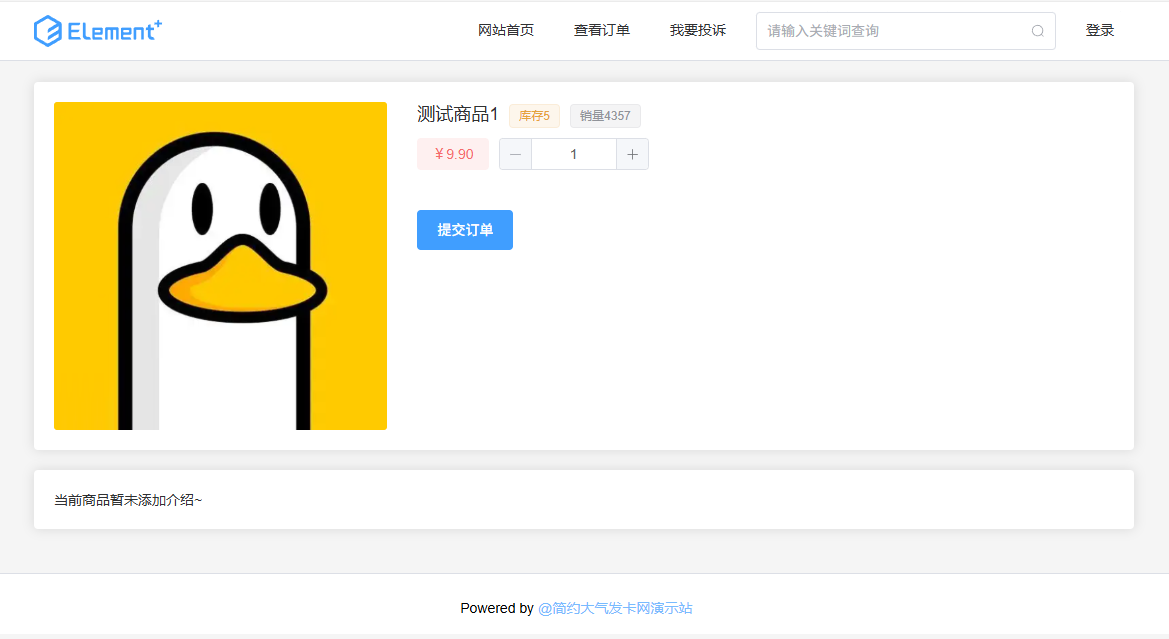The image size is (1169, 639).
Task: Click the product title 测试商品1
Action: click(x=457, y=115)
